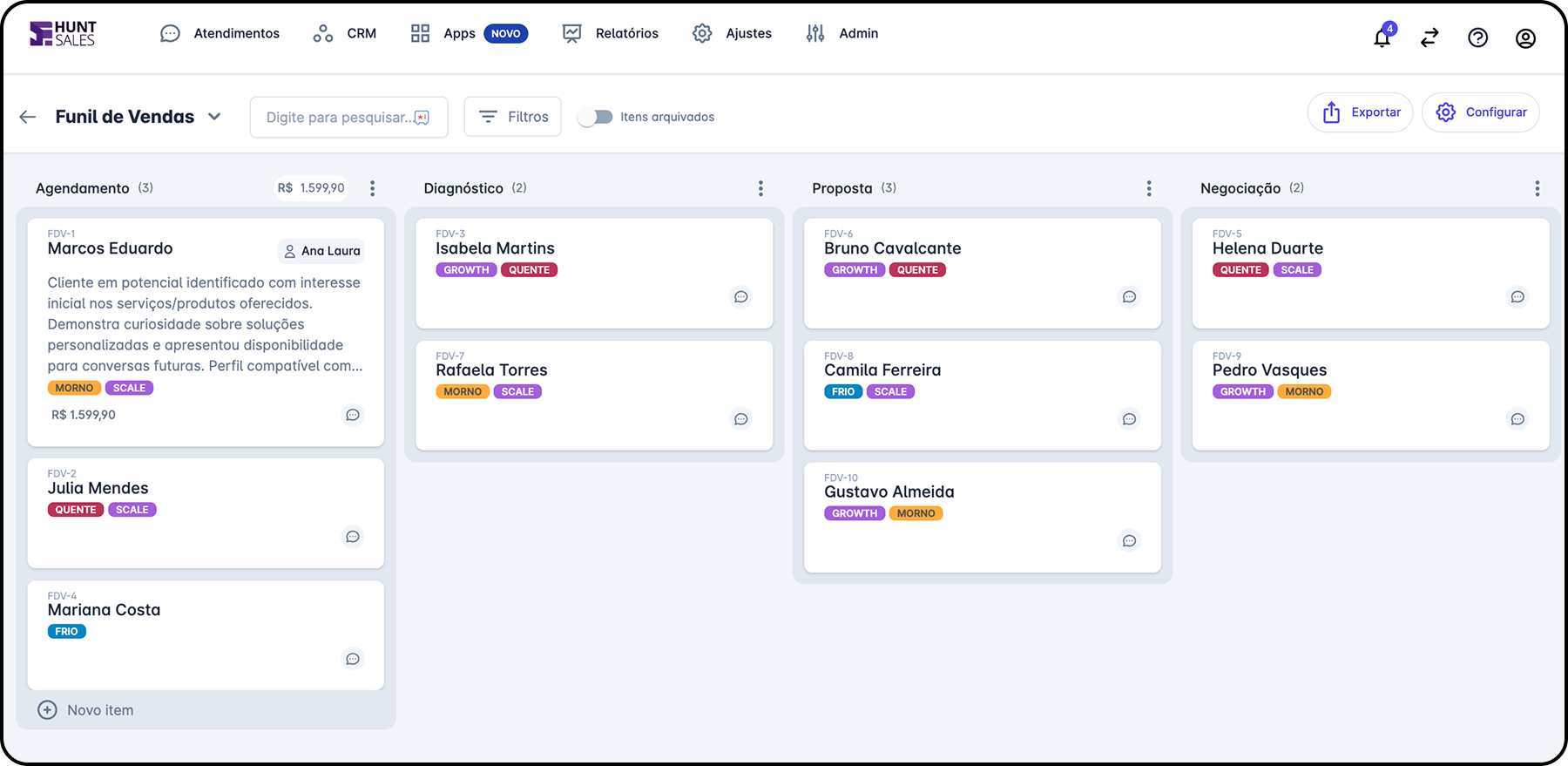Click the plus icon beside Novo item
1568x766 pixels.
(x=47, y=710)
